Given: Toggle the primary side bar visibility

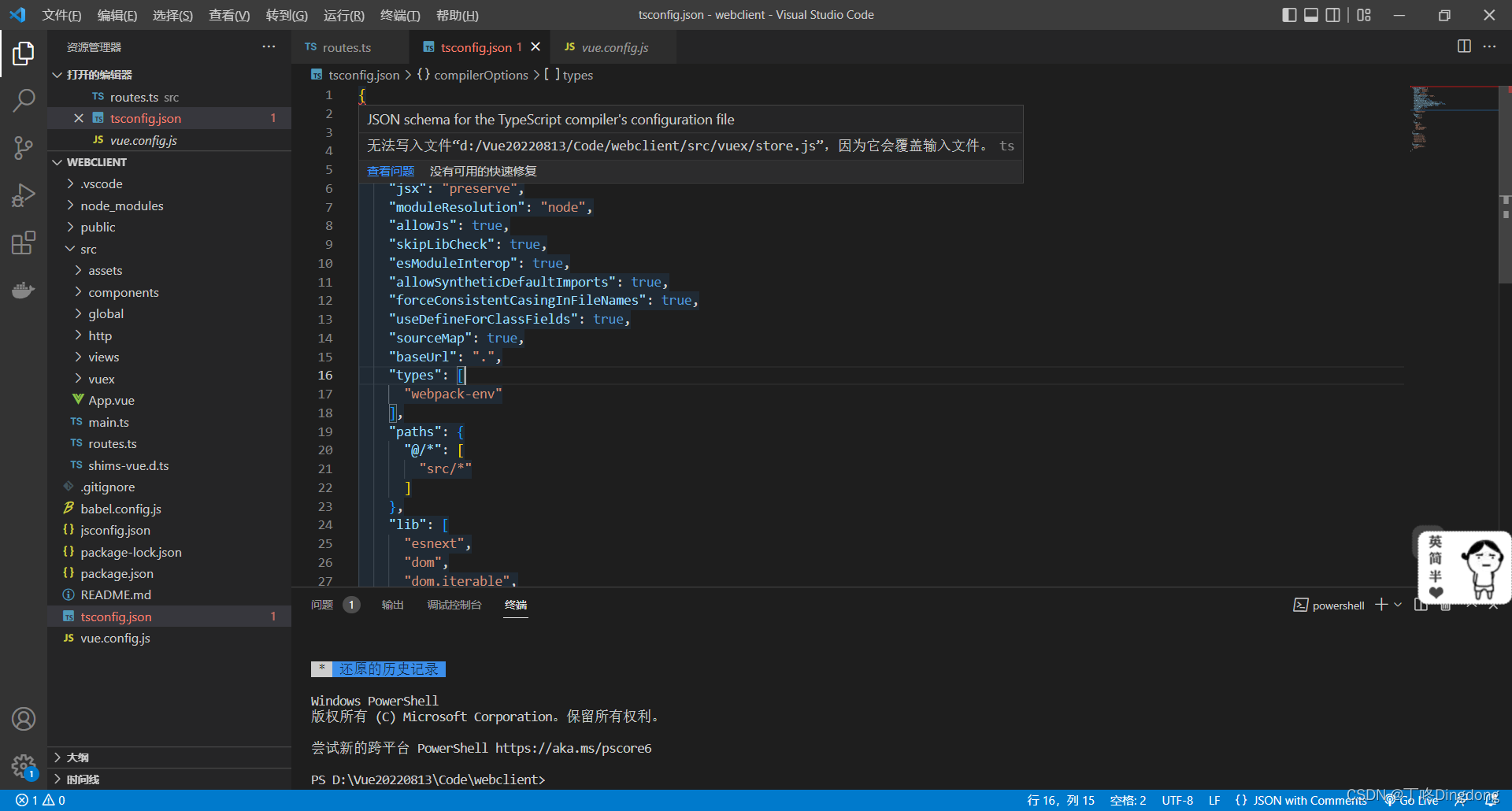Looking at the screenshot, I should coord(1289,15).
